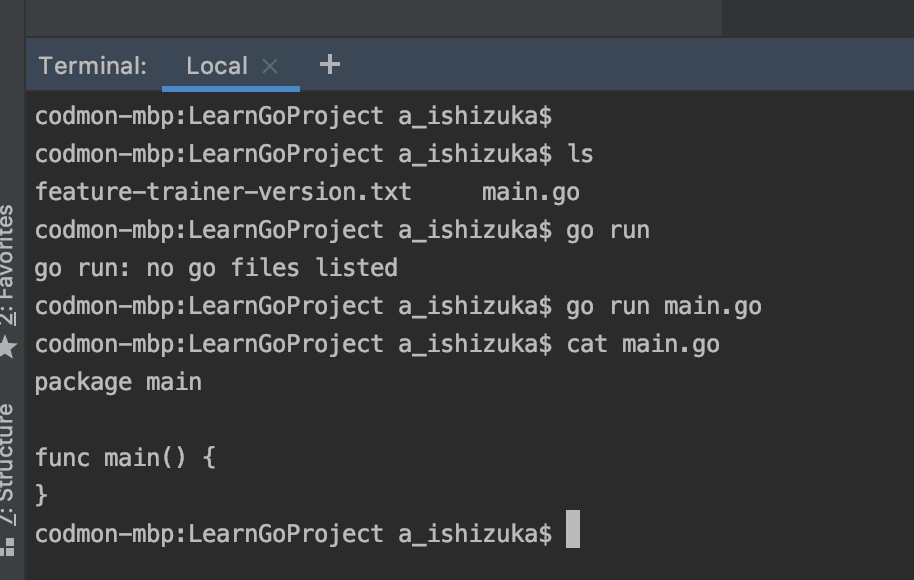
Task: Open the Structure tool window label
Action: coord(8,462)
